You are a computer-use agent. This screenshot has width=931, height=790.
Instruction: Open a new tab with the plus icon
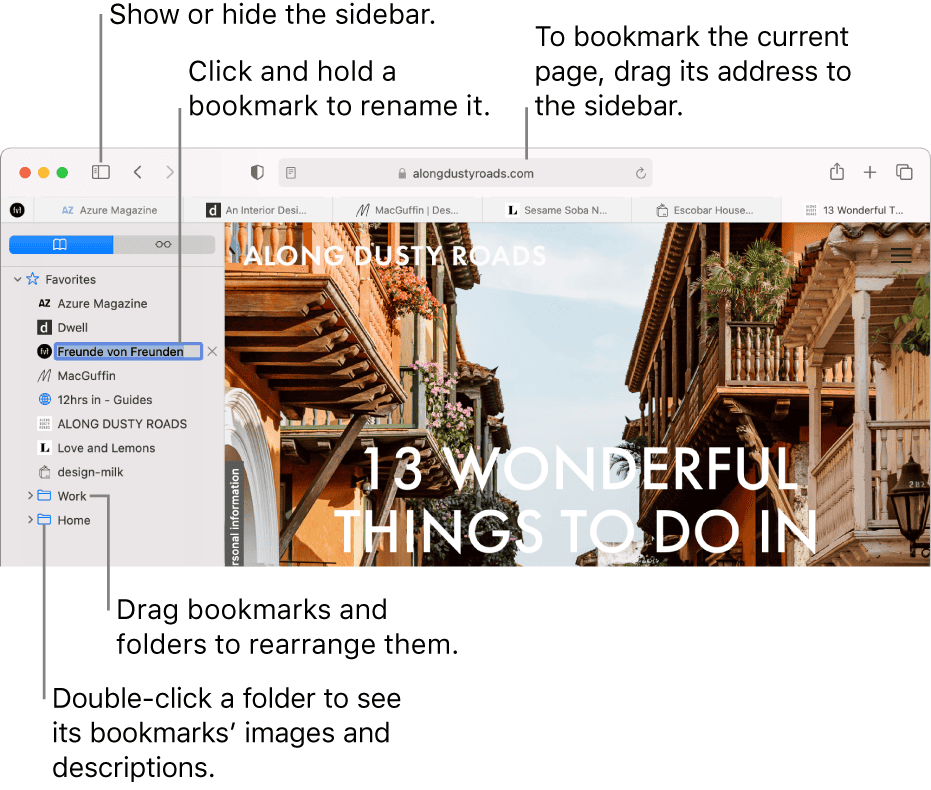coord(869,172)
